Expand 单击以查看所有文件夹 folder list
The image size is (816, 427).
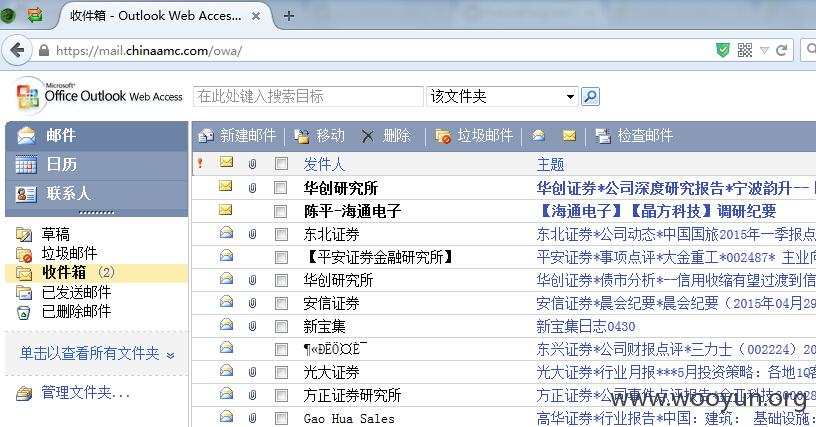(97, 354)
